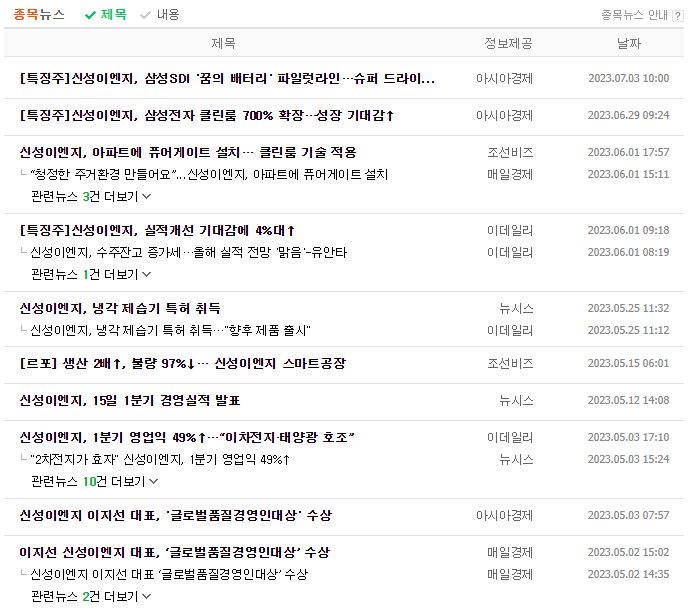Click the 정보제공 column header
This screenshot has height=610, width=699.
[x=508, y=43]
